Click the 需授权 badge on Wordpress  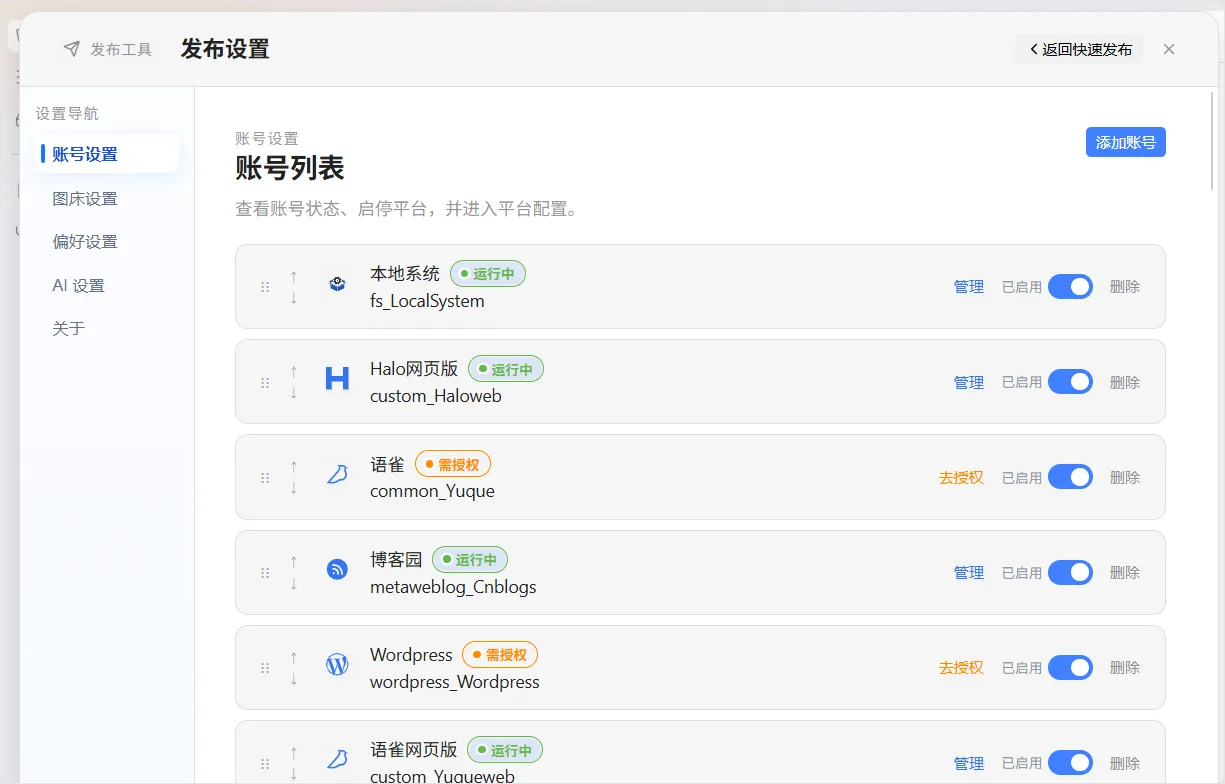[500, 655]
